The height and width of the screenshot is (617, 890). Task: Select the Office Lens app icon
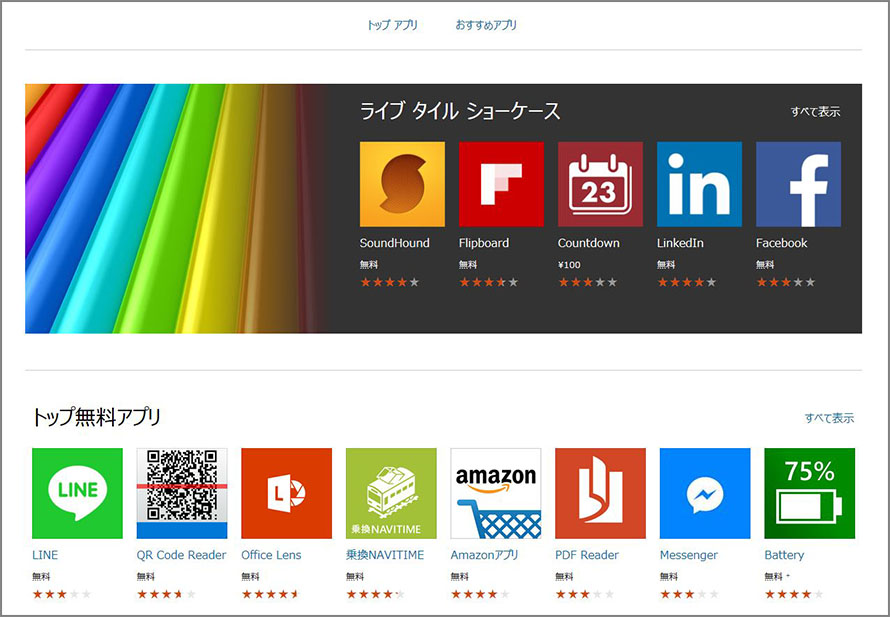point(287,493)
